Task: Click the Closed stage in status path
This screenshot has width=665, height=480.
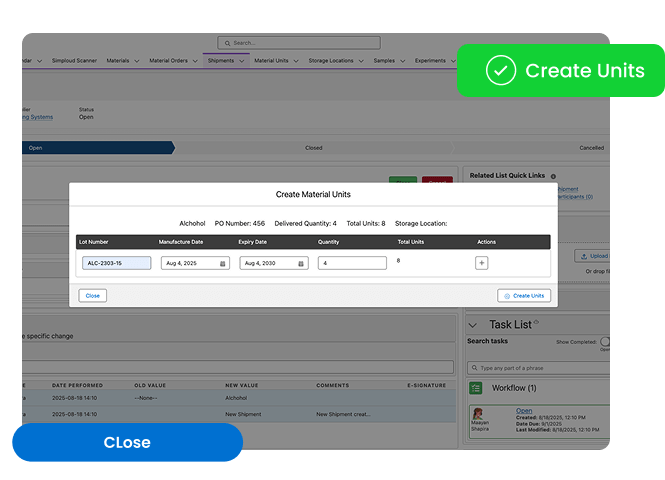Action: click(314, 148)
